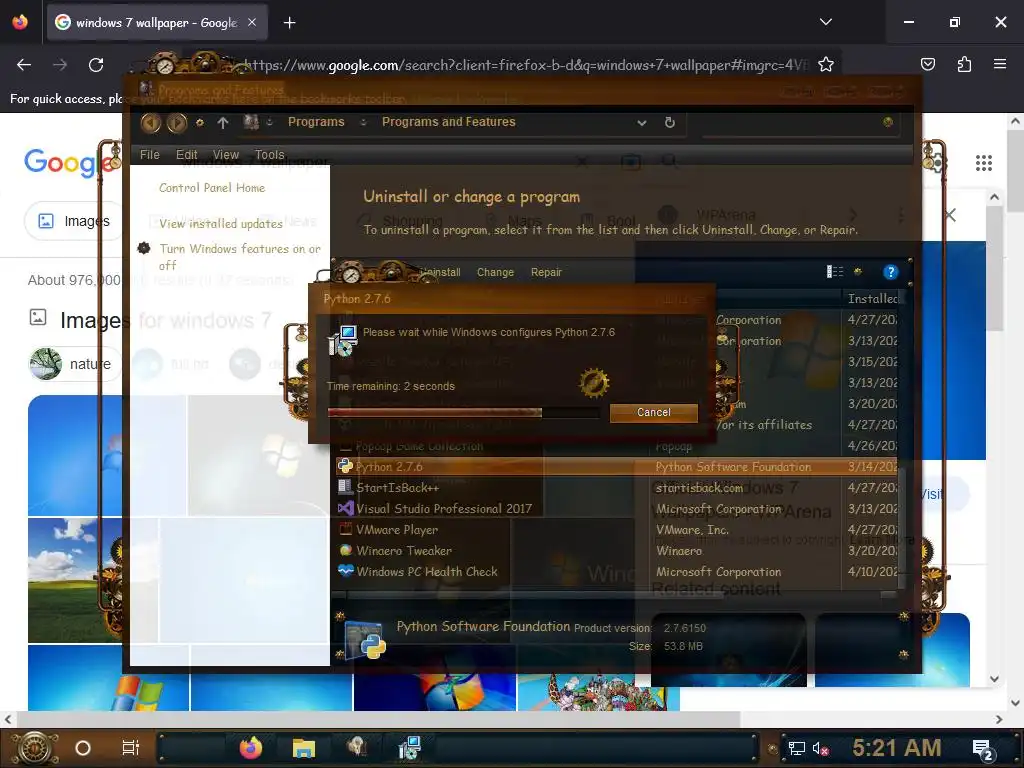Click the Programs and Features breadcrumb
The height and width of the screenshot is (768, 1024).
pyautogui.click(x=449, y=122)
